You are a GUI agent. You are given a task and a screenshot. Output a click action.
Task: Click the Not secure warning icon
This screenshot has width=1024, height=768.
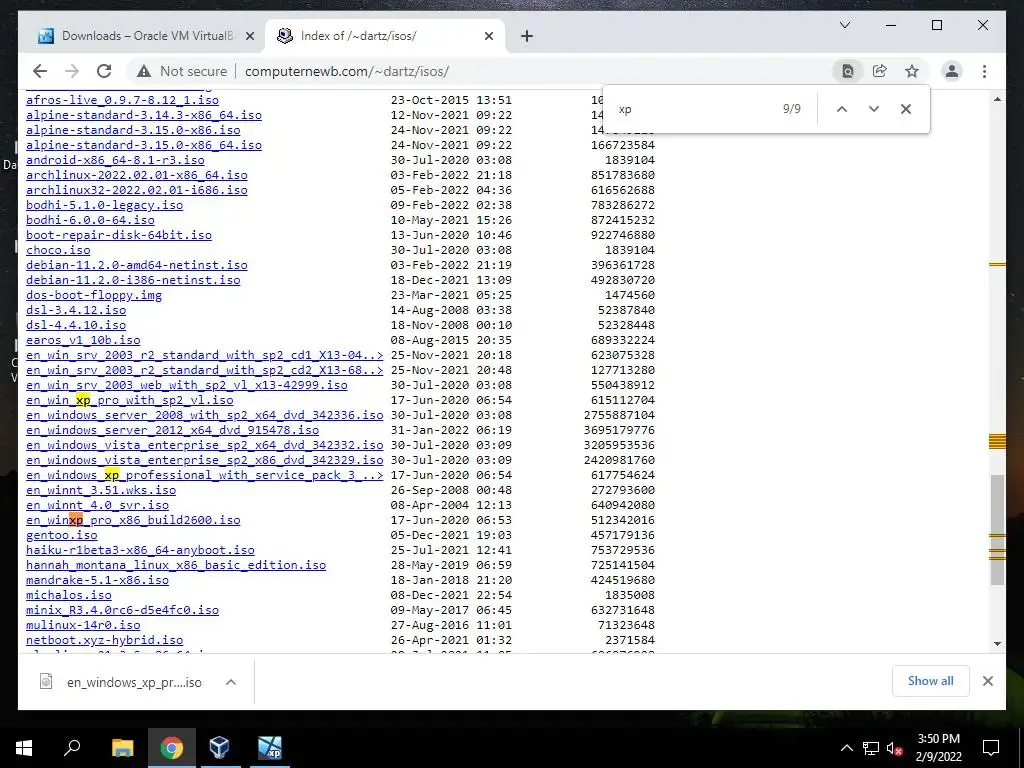coord(144,71)
